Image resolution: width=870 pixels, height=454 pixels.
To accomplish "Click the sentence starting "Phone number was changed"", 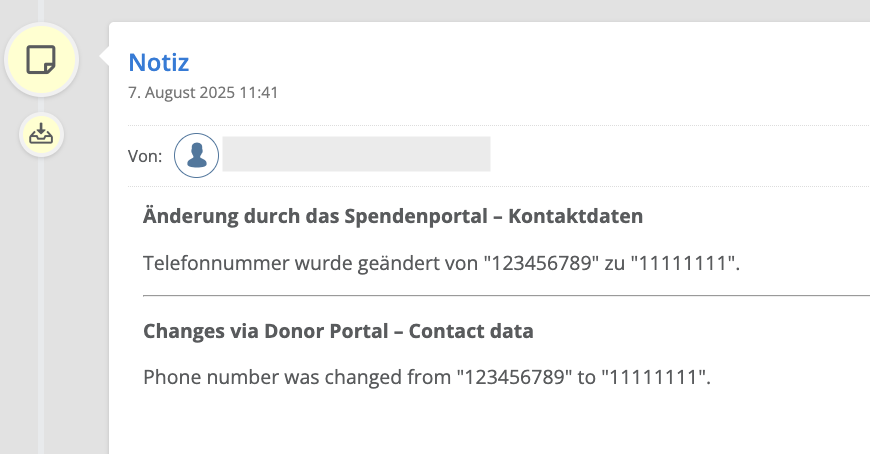I will tap(427, 377).
